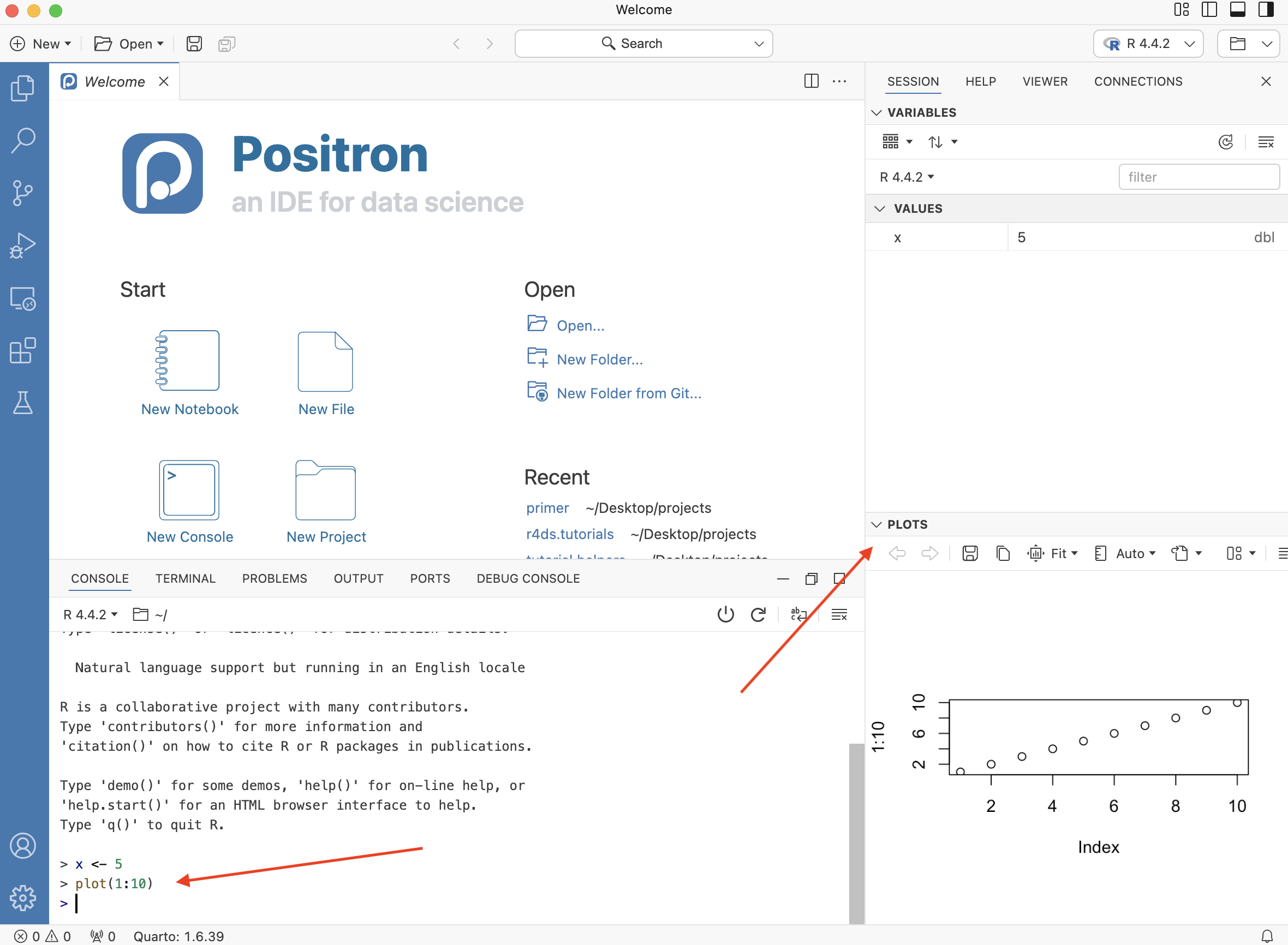Viewport: 1288px width, 945px height.
Task: Click the notifications bell in status bar
Action: (1267, 936)
